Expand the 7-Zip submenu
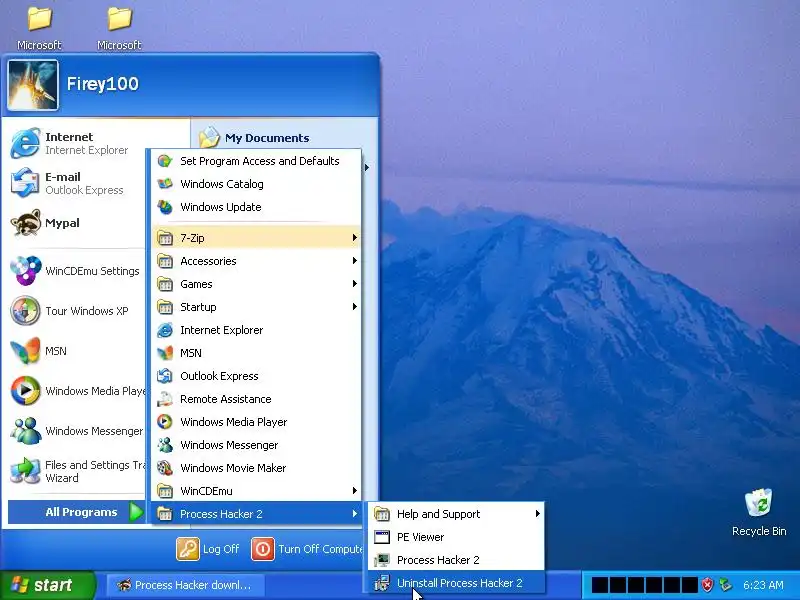The height and width of the screenshot is (600, 800). [x=256, y=238]
